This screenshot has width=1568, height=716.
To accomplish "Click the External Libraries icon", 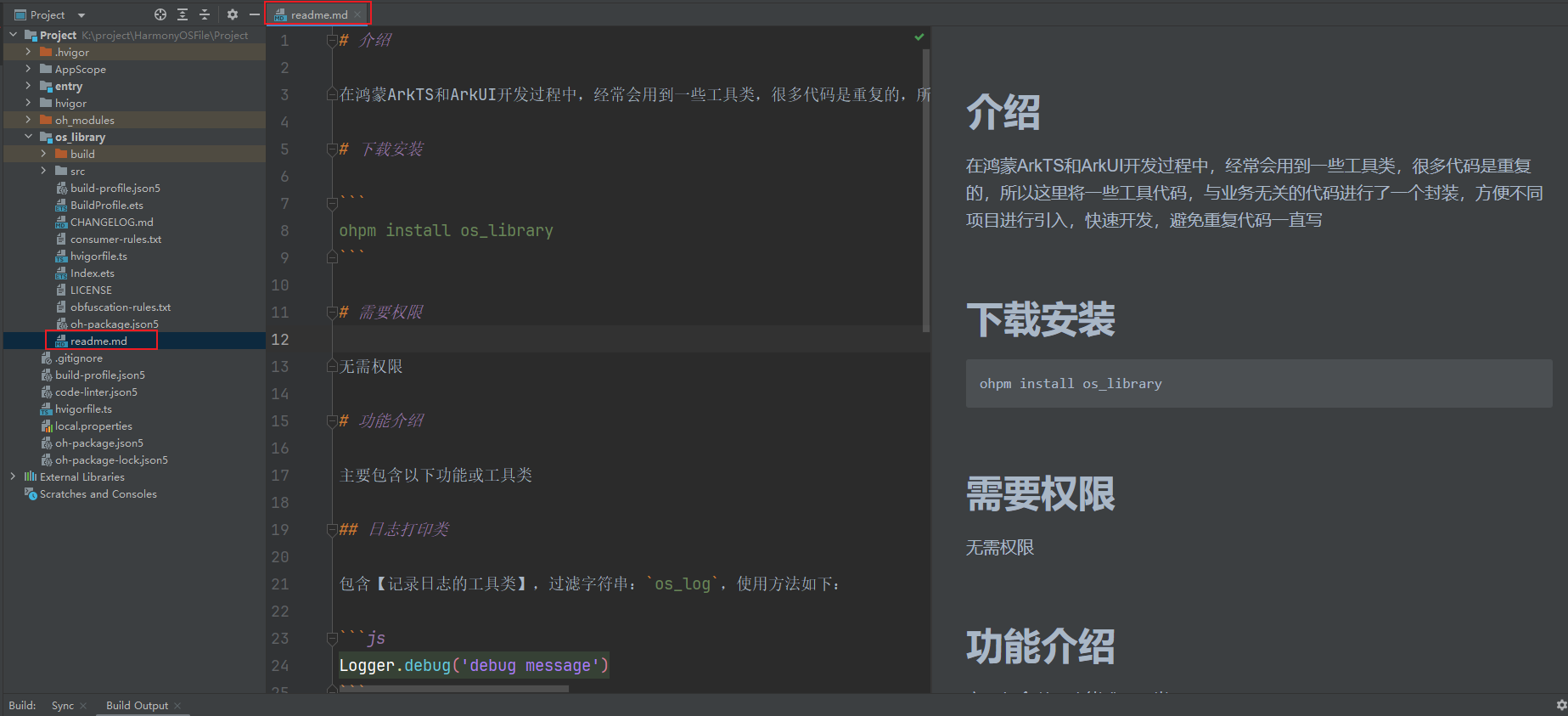I will 31,476.
